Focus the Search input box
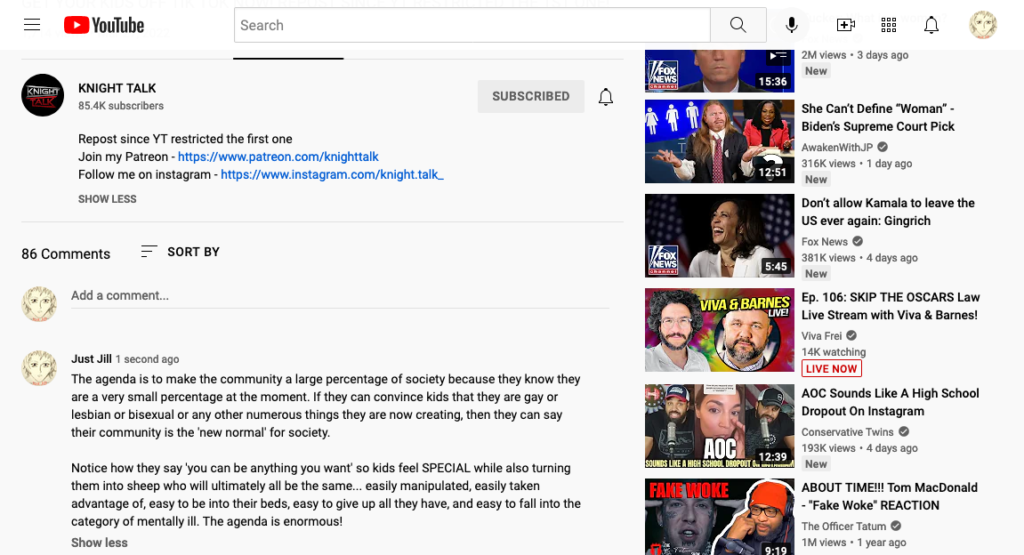This screenshot has width=1024, height=555. pyautogui.click(x=472, y=25)
